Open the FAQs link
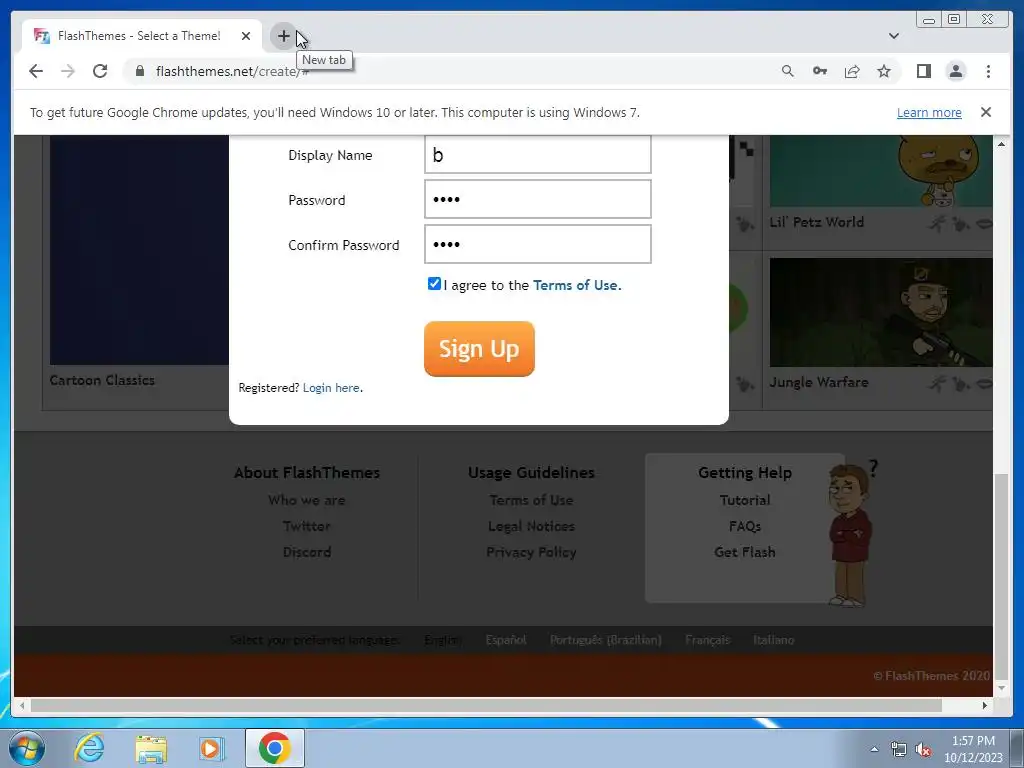 pos(744,526)
